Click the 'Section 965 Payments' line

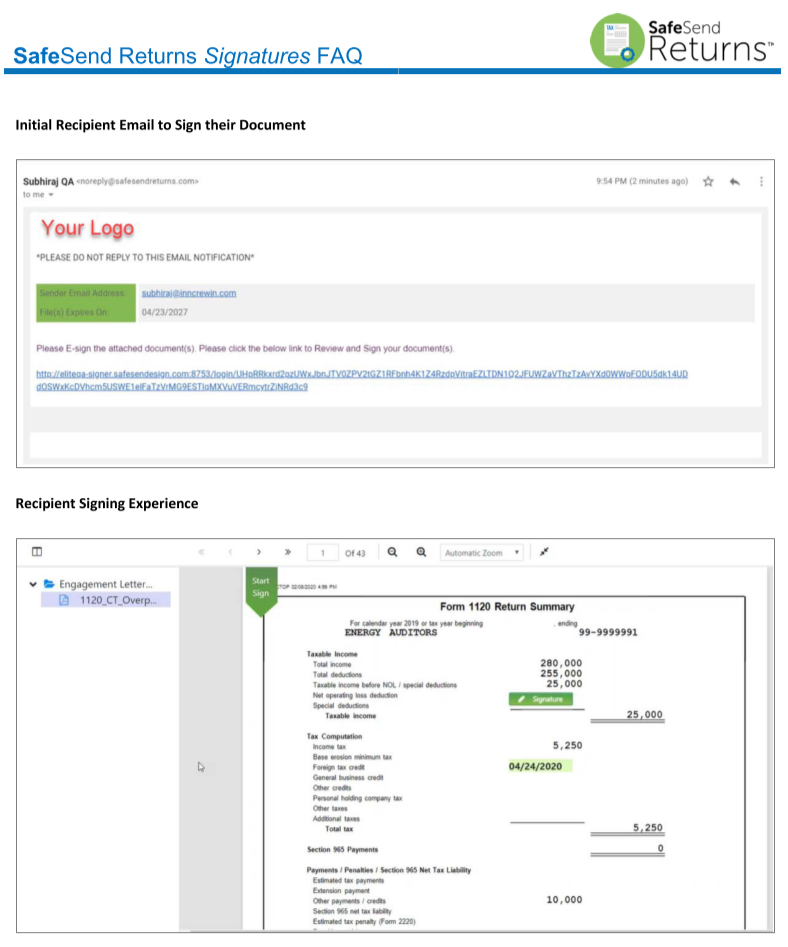(342, 849)
